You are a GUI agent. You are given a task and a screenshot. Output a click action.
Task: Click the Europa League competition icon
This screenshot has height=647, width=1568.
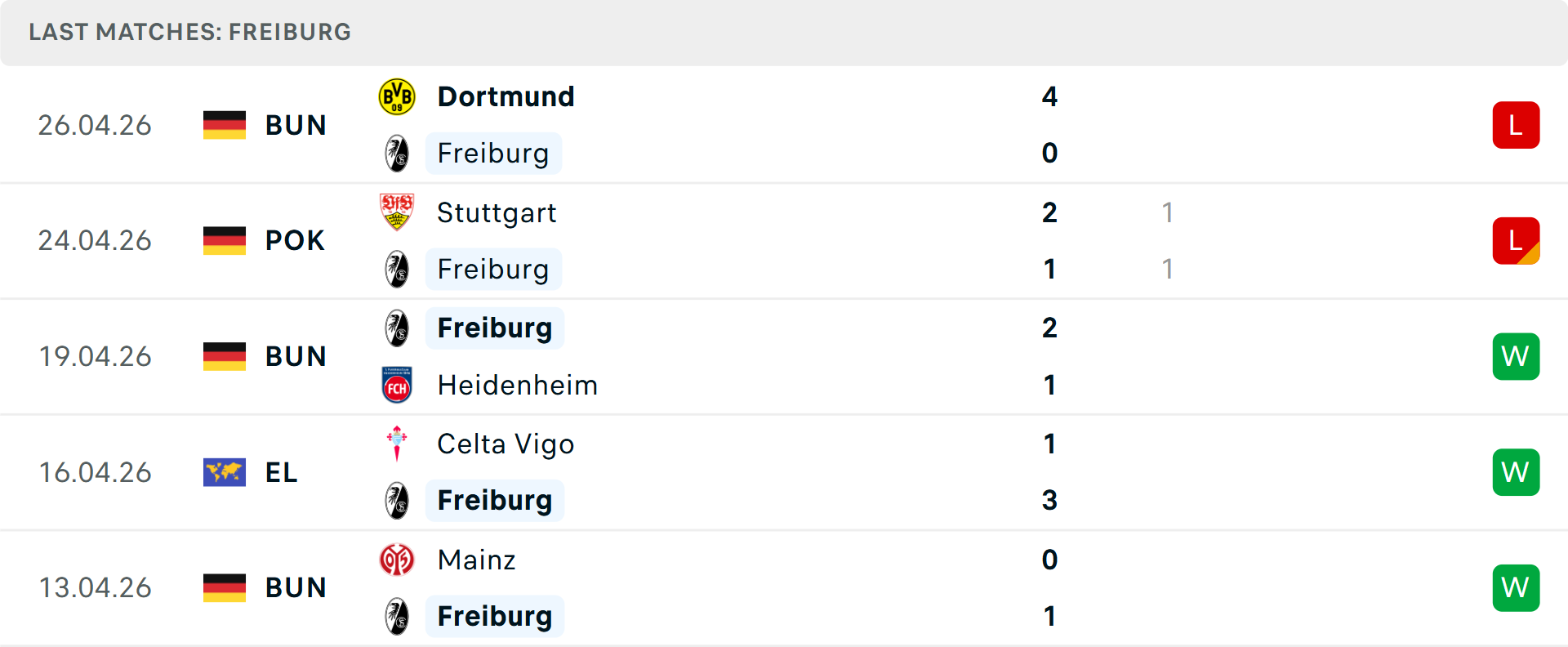(224, 472)
